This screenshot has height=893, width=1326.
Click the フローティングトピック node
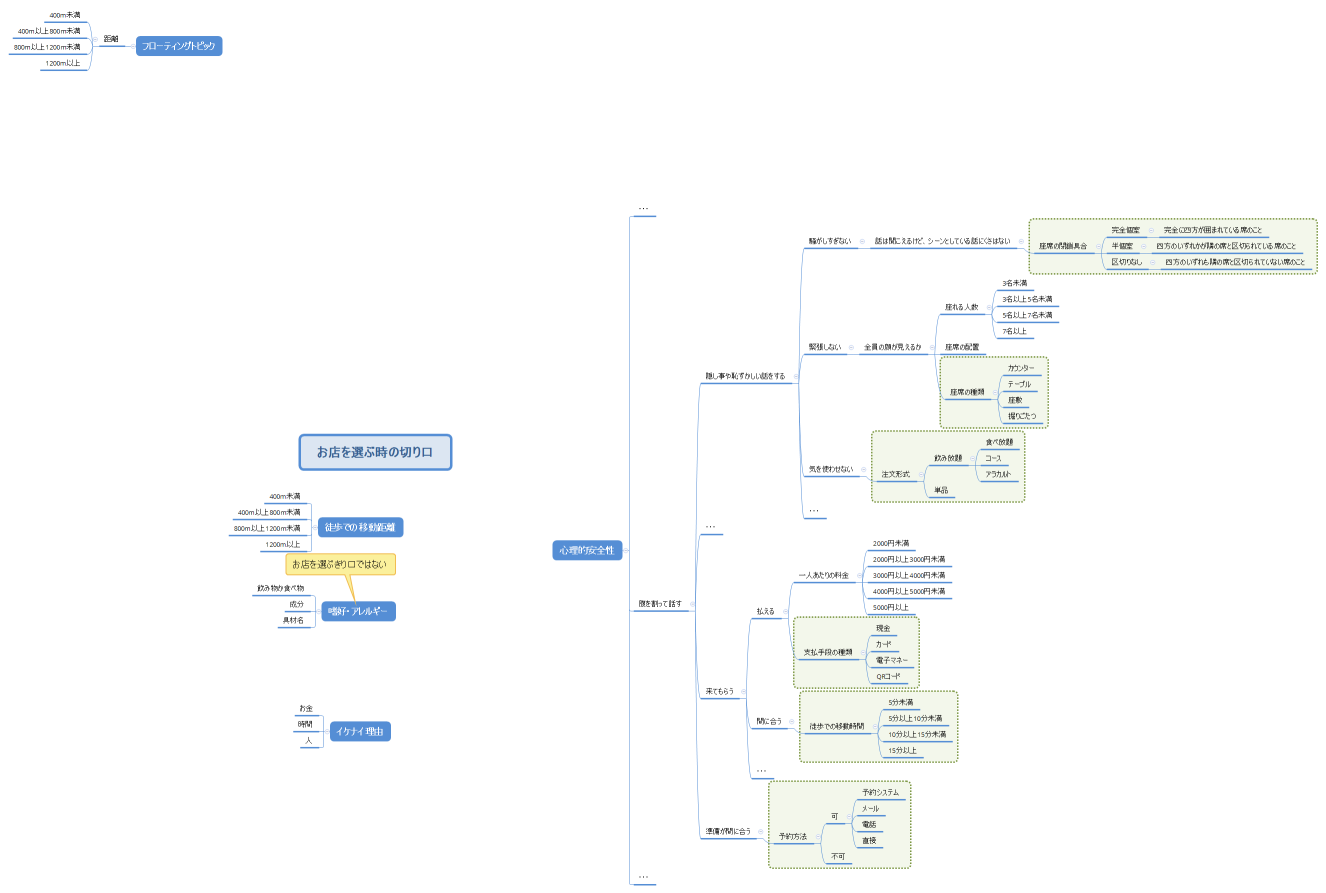(x=179, y=46)
